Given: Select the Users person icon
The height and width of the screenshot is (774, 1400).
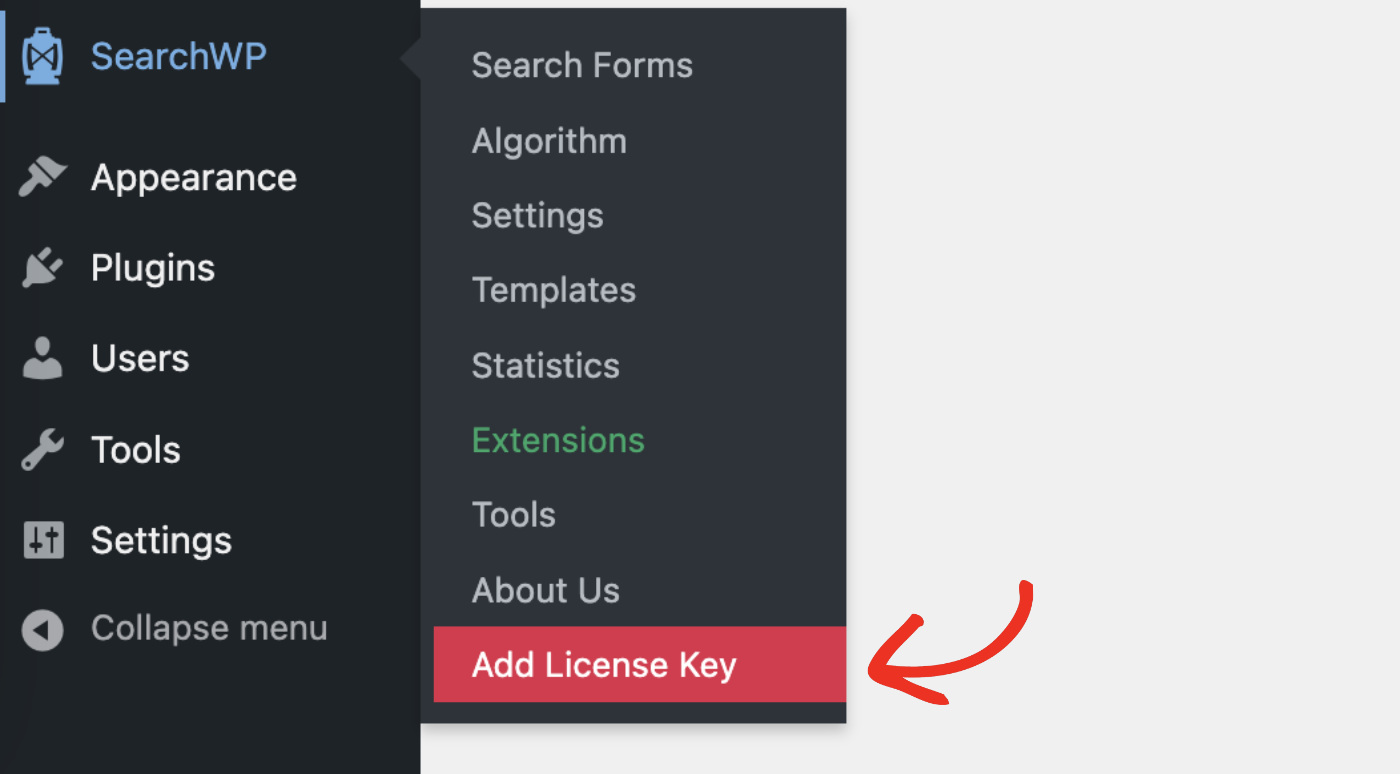Looking at the screenshot, I should coord(42,357).
